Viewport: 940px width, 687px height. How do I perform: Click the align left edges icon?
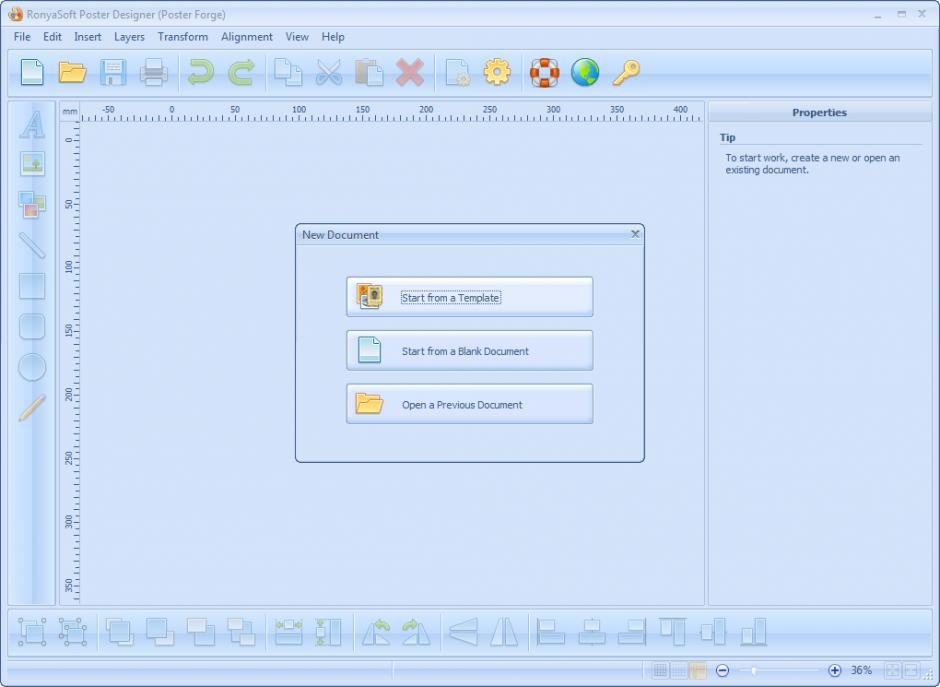[x=550, y=632]
